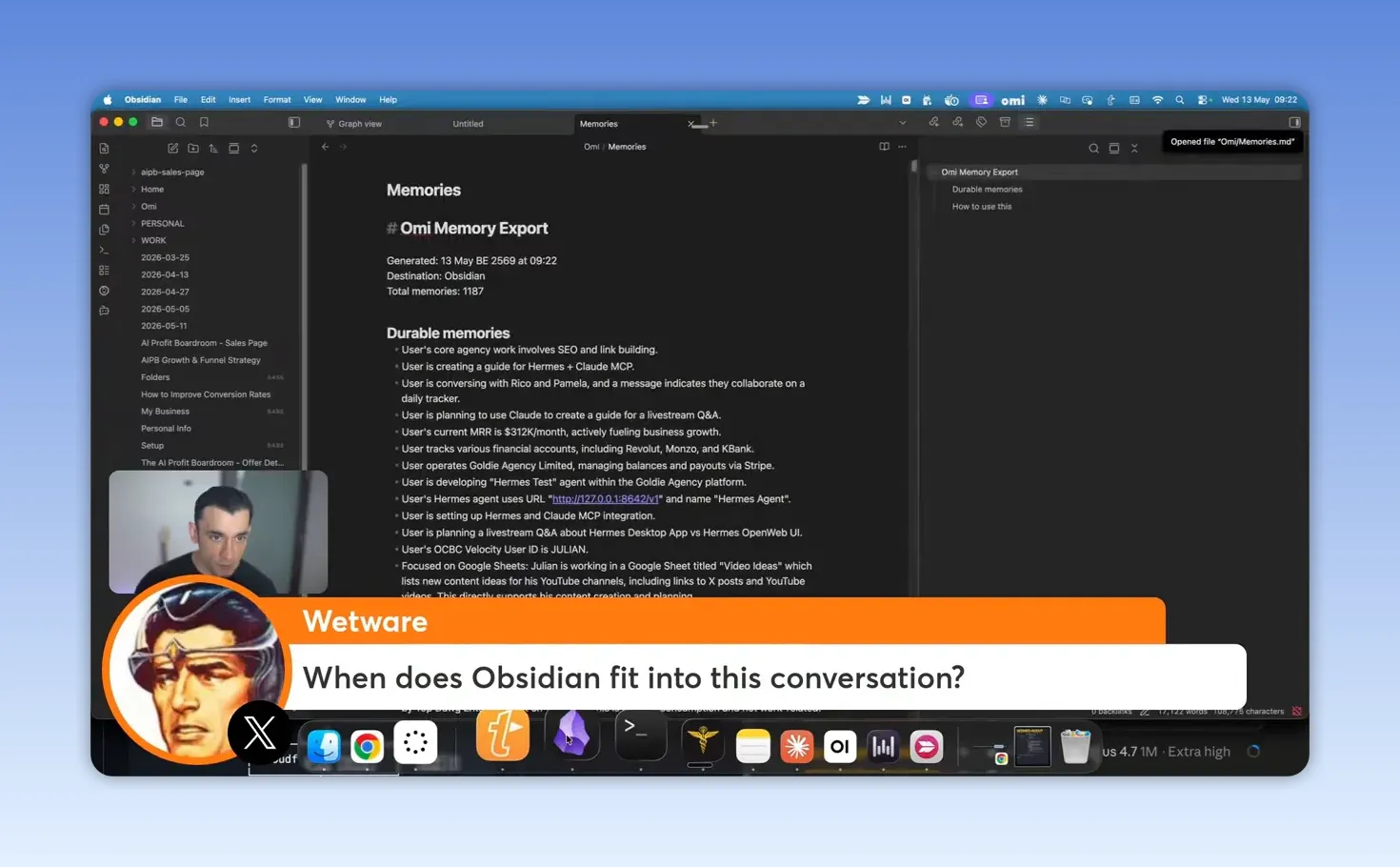The width and height of the screenshot is (1400, 867).
Task: Show the outline pane tab icon
Action: [x=1029, y=122]
